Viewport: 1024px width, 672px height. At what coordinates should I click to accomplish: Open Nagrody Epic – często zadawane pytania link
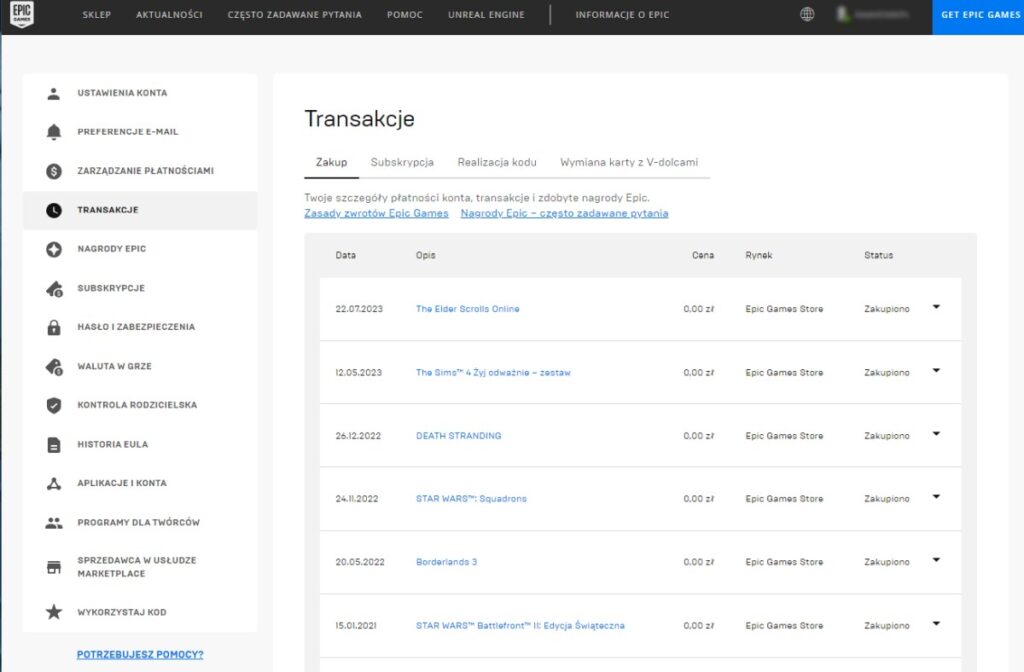564,213
